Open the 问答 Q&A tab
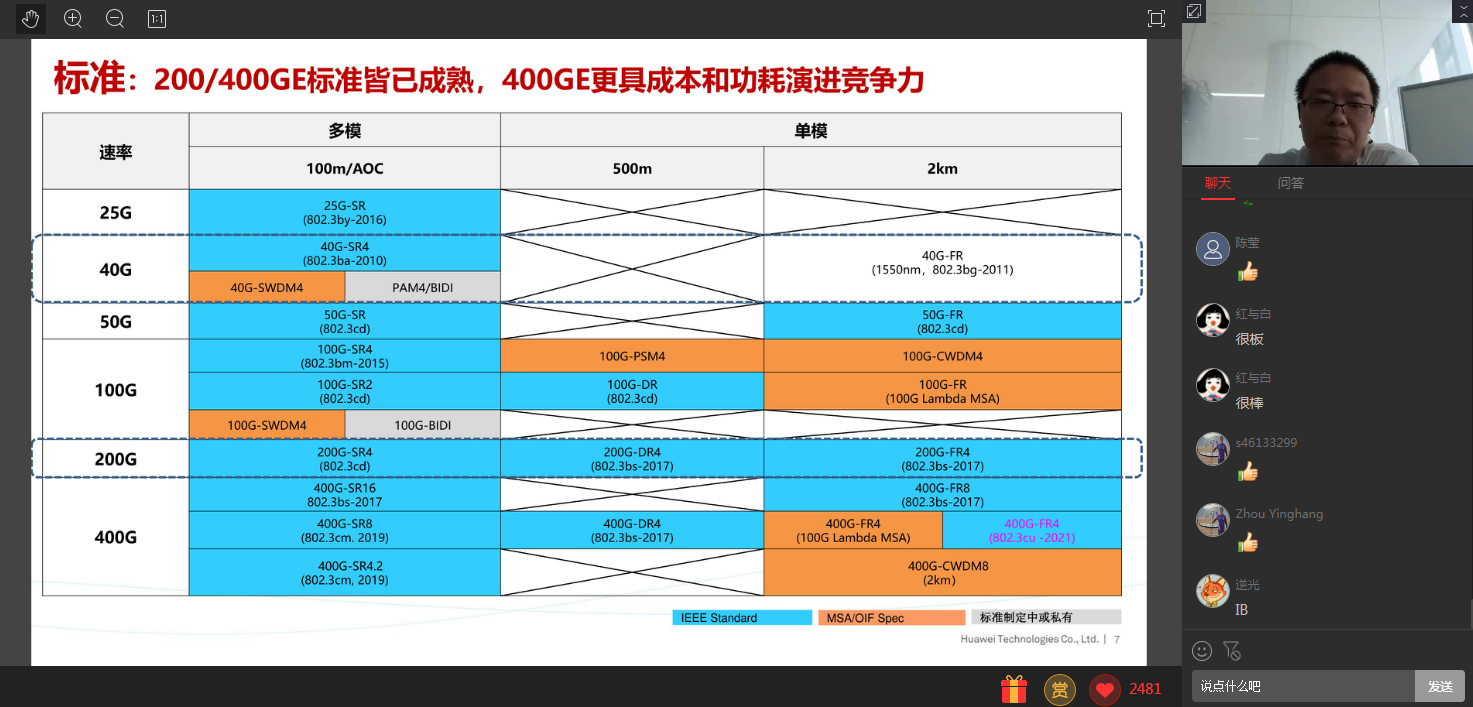The image size is (1473, 707). pos(1290,183)
